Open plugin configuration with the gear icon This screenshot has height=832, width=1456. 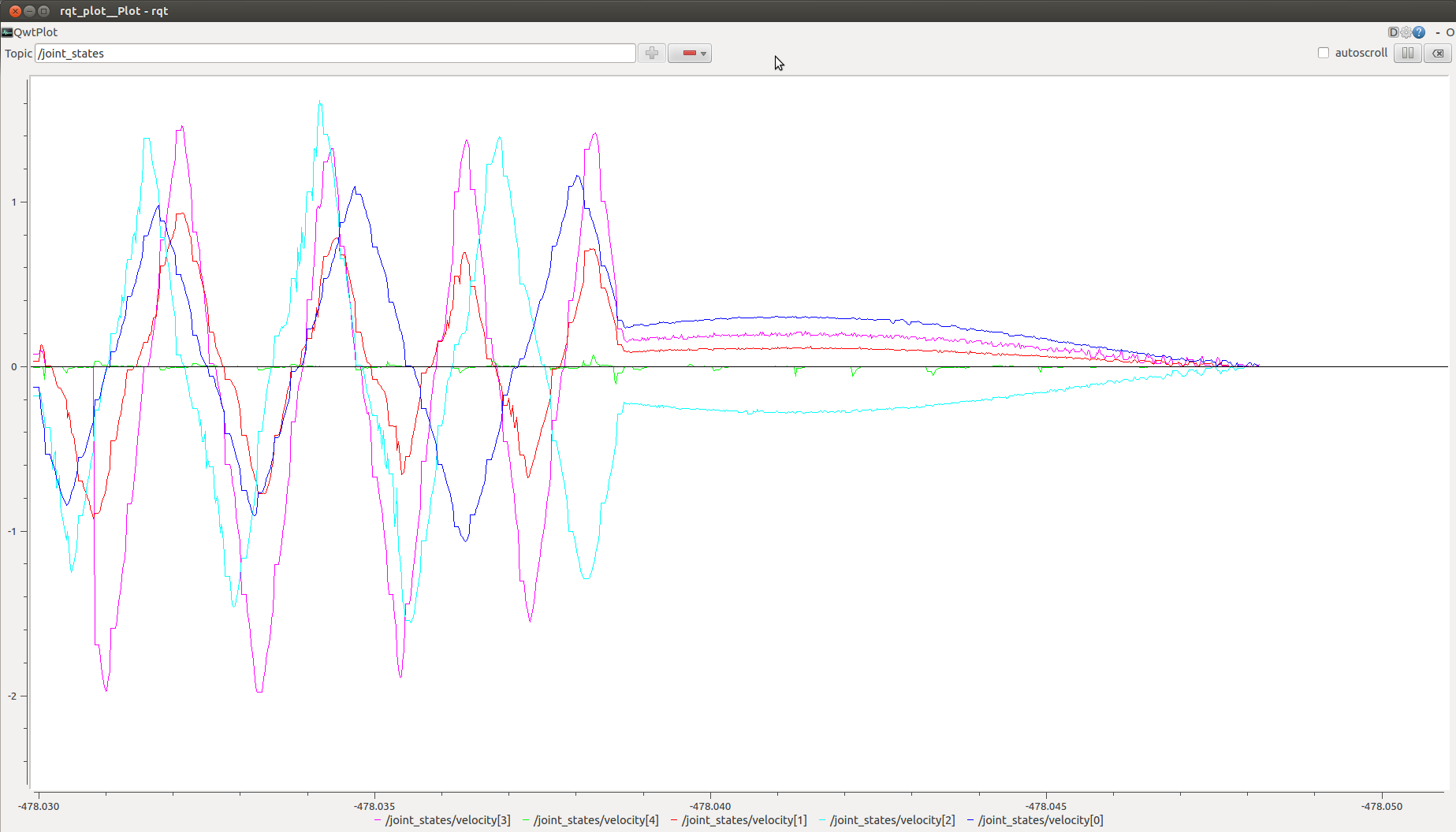[x=1406, y=32]
